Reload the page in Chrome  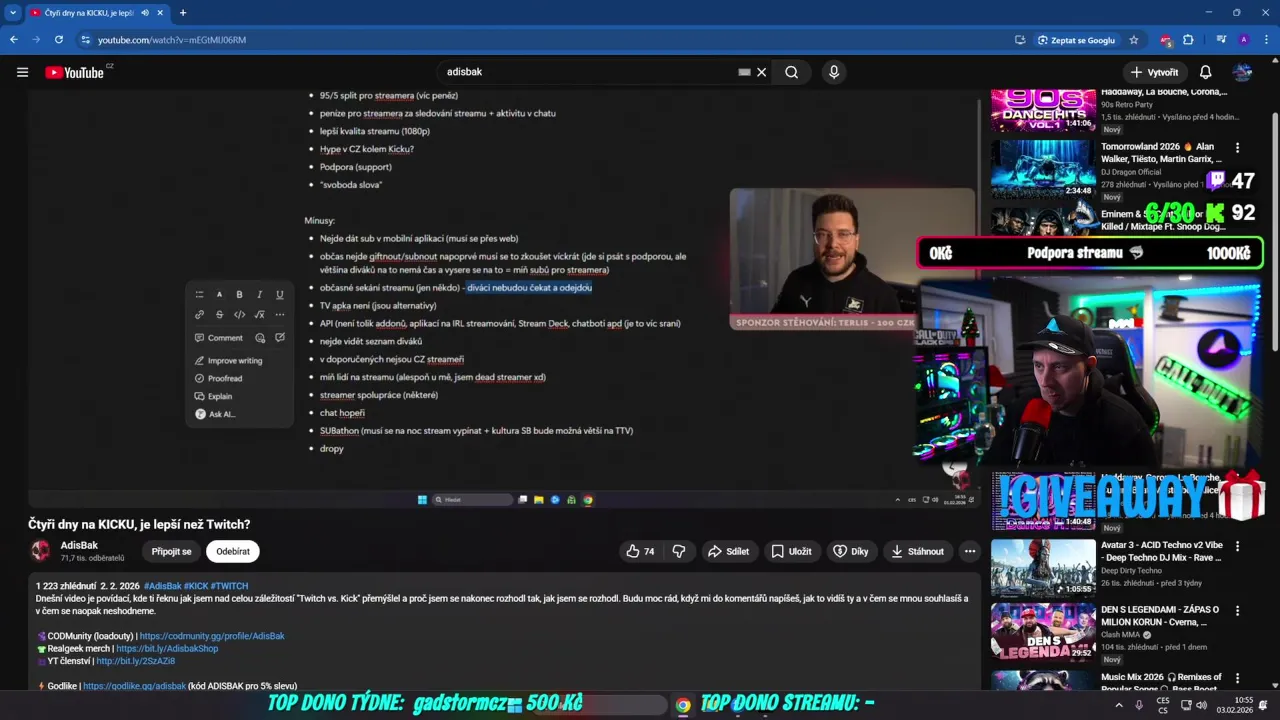pos(59,40)
